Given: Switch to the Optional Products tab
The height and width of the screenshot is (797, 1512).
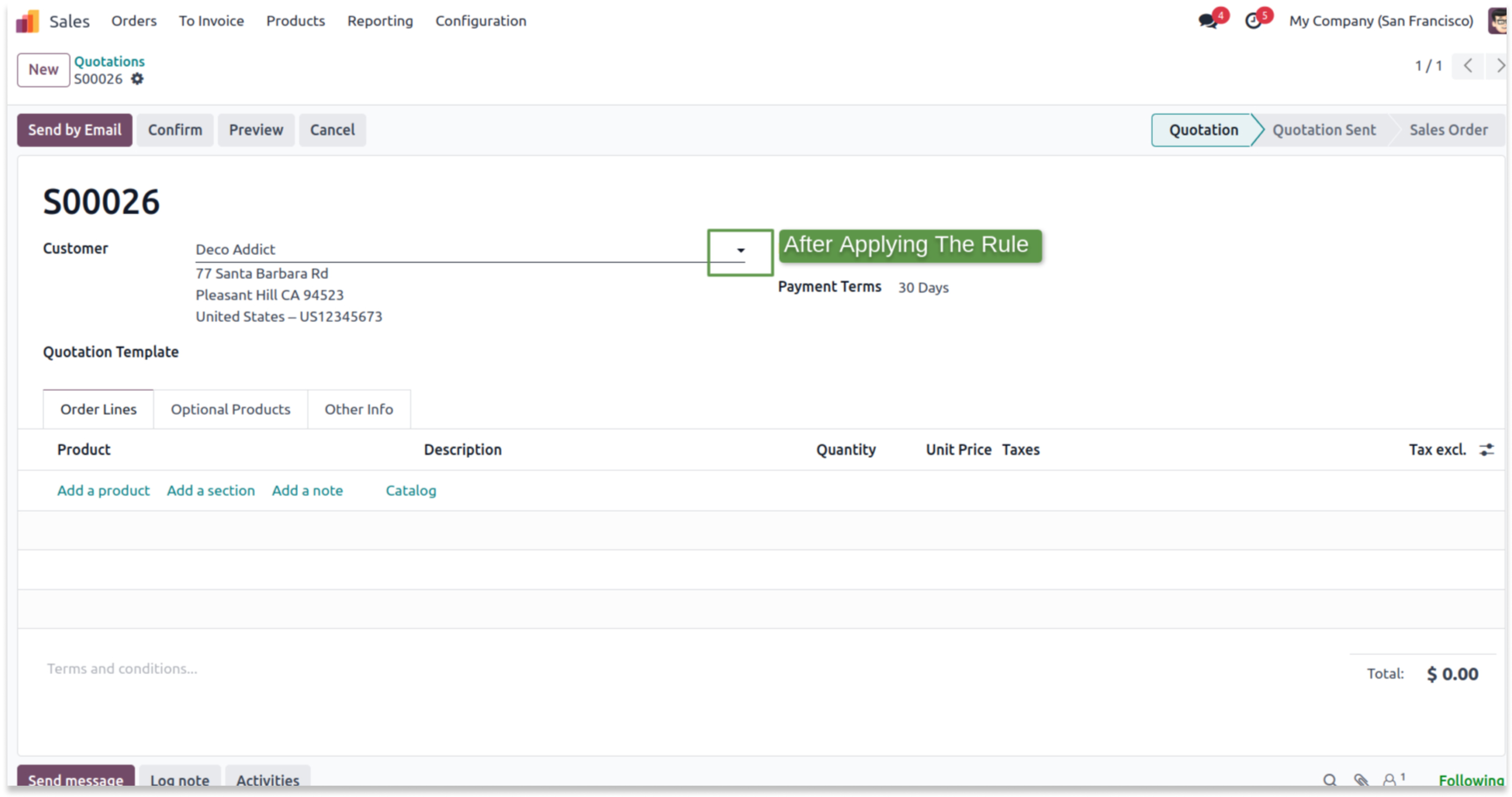Looking at the screenshot, I should (230, 409).
